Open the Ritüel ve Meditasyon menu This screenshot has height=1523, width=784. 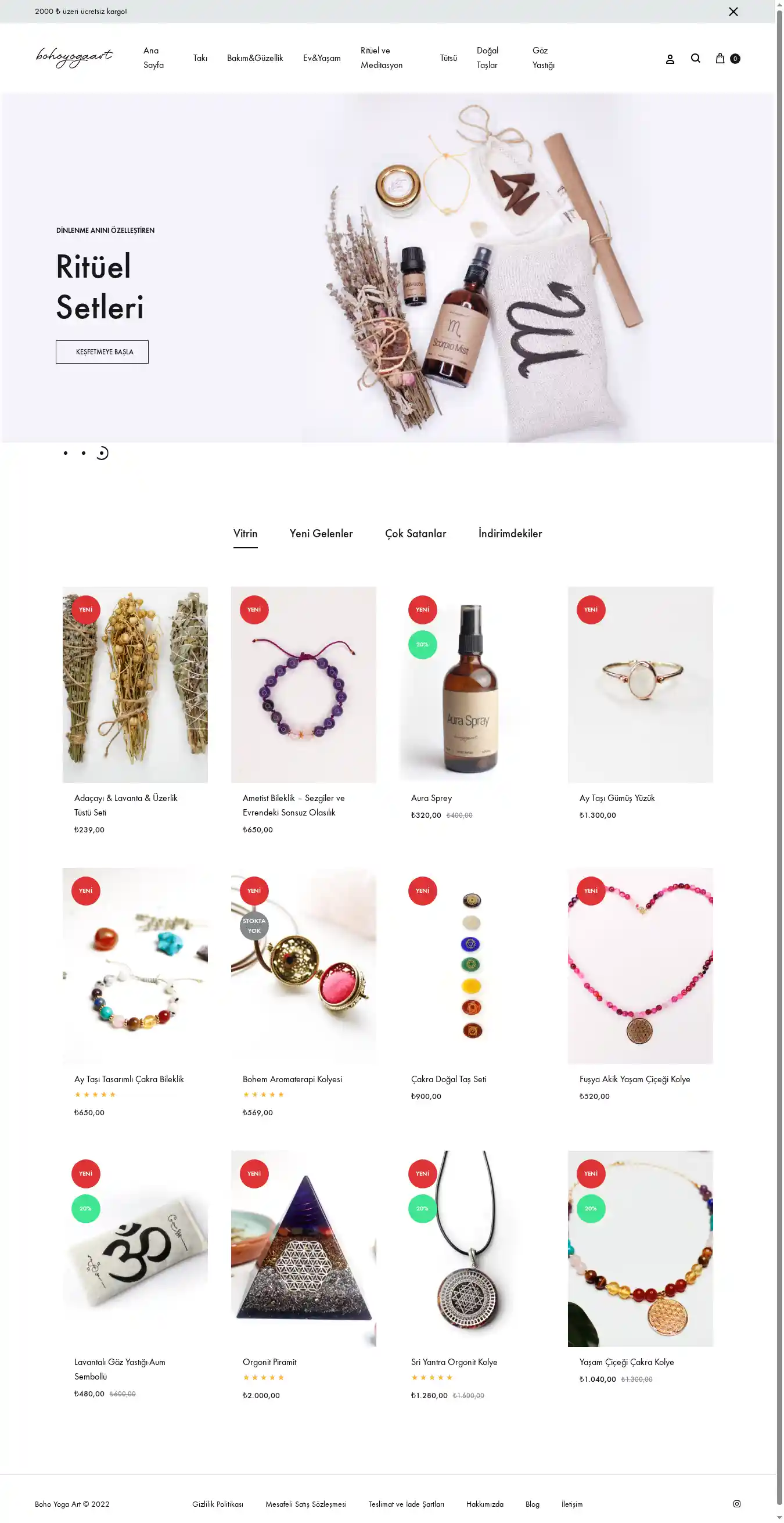382,58
